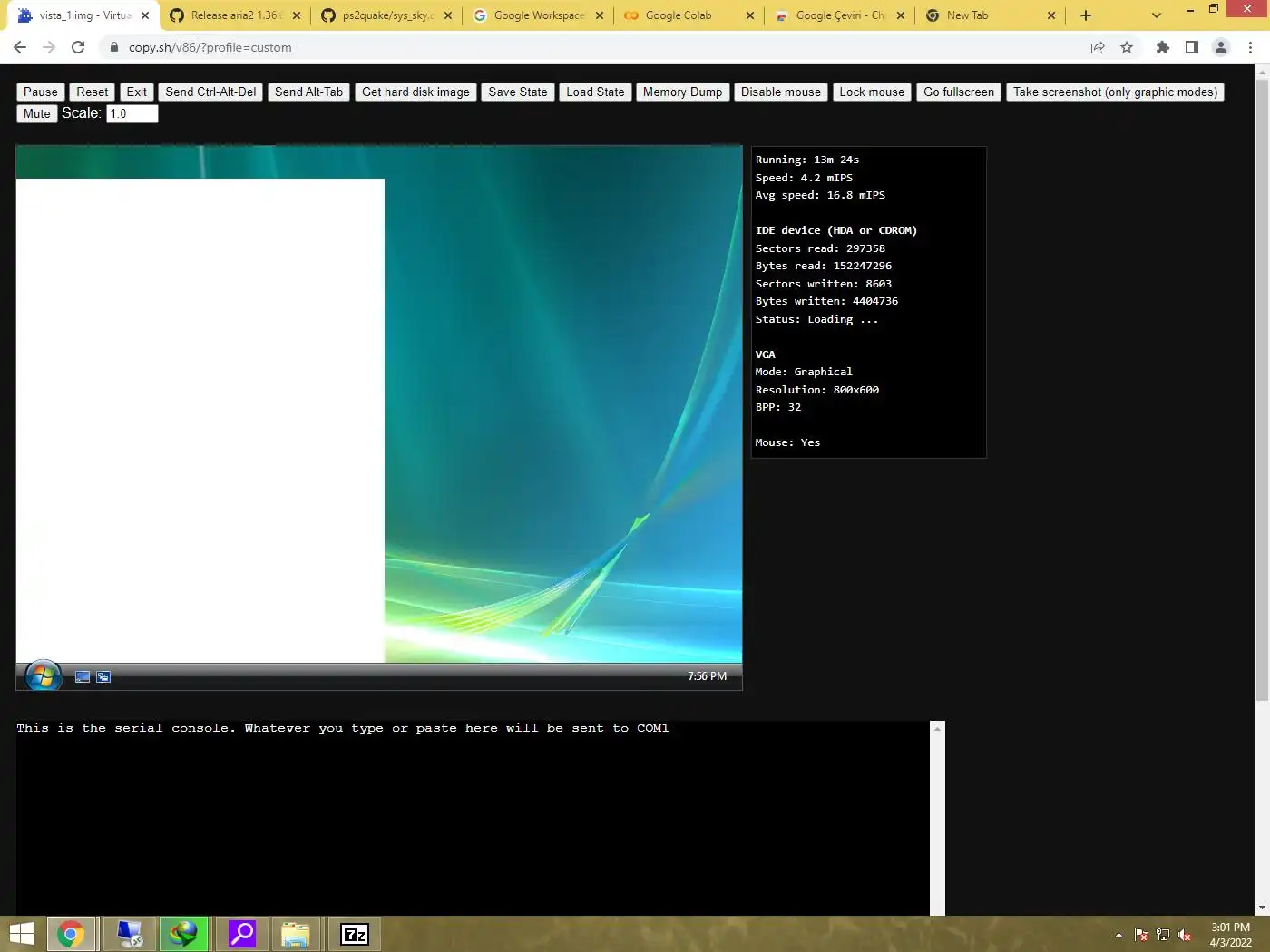Click the Vista taskbar clock 7:56 PM
The height and width of the screenshot is (952, 1270).
(707, 676)
